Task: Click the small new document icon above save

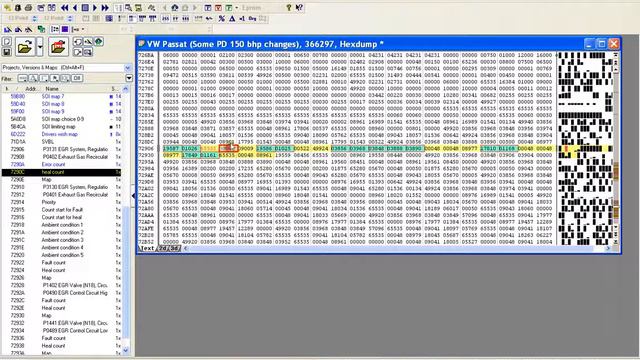Action: [x=7, y=42]
